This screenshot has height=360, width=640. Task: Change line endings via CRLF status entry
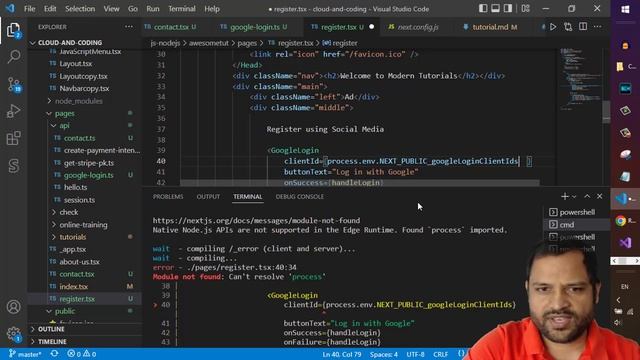pyautogui.click(x=440, y=354)
